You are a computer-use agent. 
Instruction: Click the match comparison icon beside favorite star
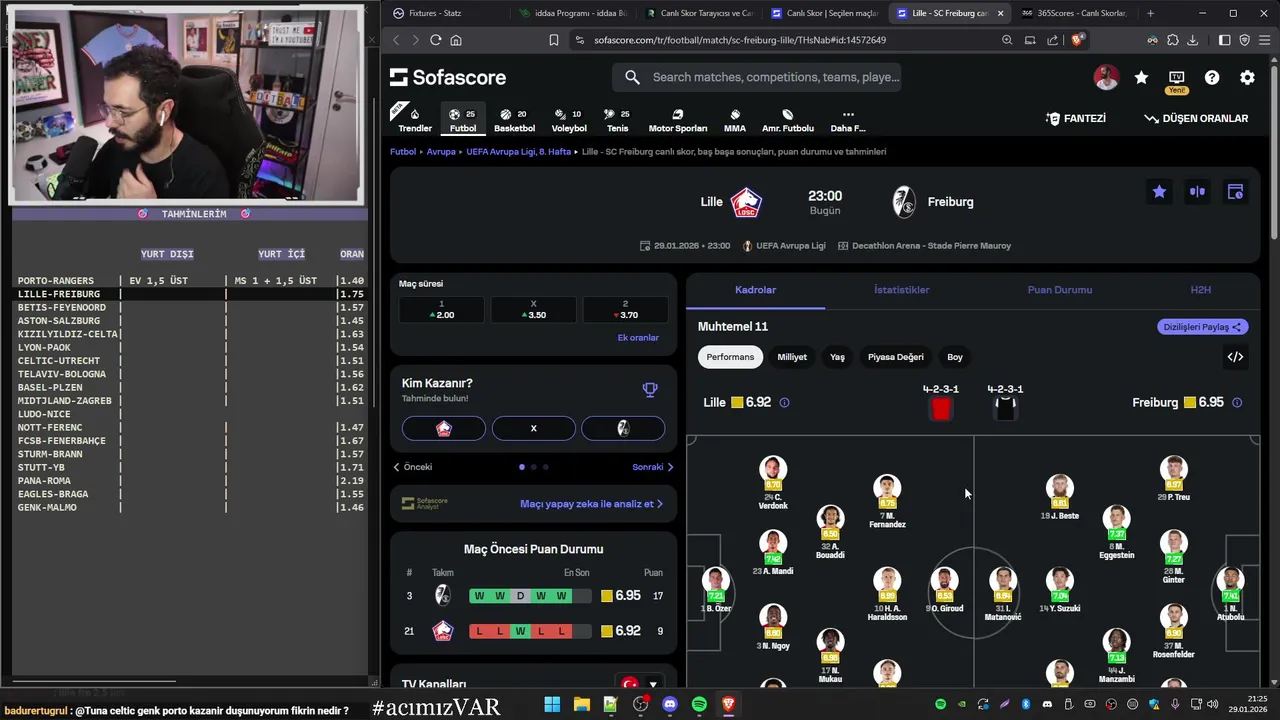(x=1197, y=192)
